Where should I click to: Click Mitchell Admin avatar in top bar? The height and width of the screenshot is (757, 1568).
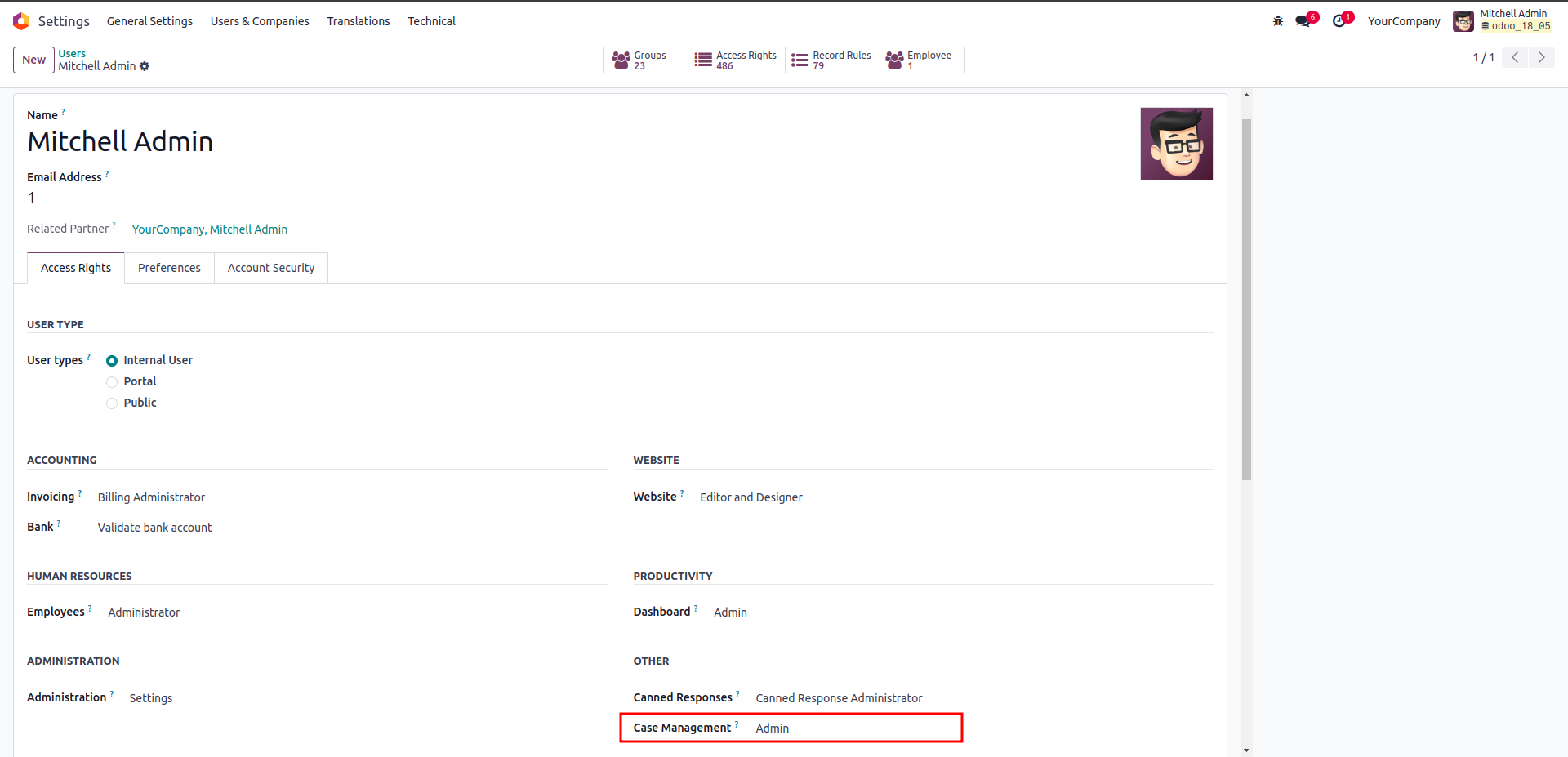[x=1463, y=21]
